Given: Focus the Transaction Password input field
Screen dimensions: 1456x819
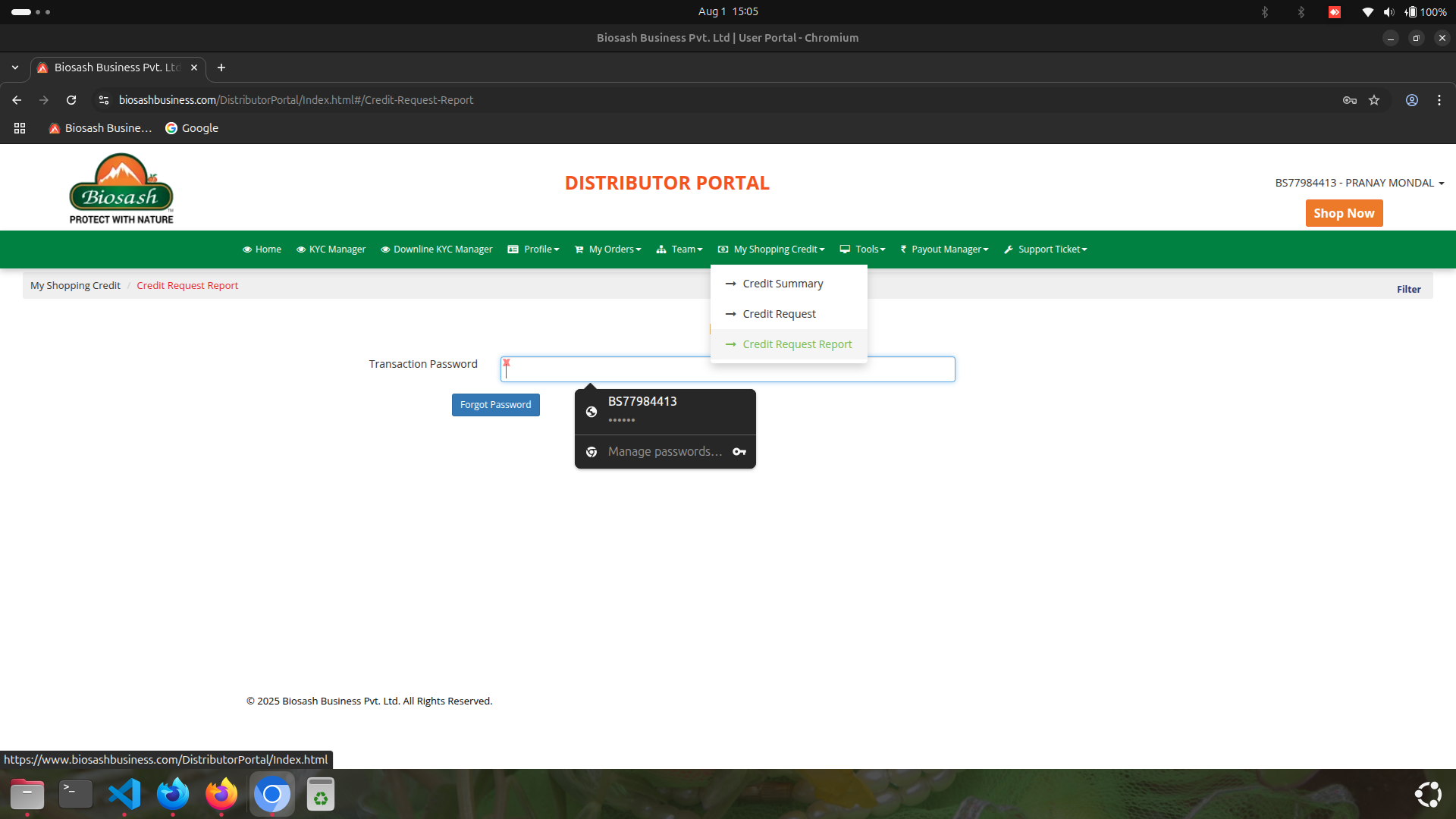Looking at the screenshot, I should (607, 370).
